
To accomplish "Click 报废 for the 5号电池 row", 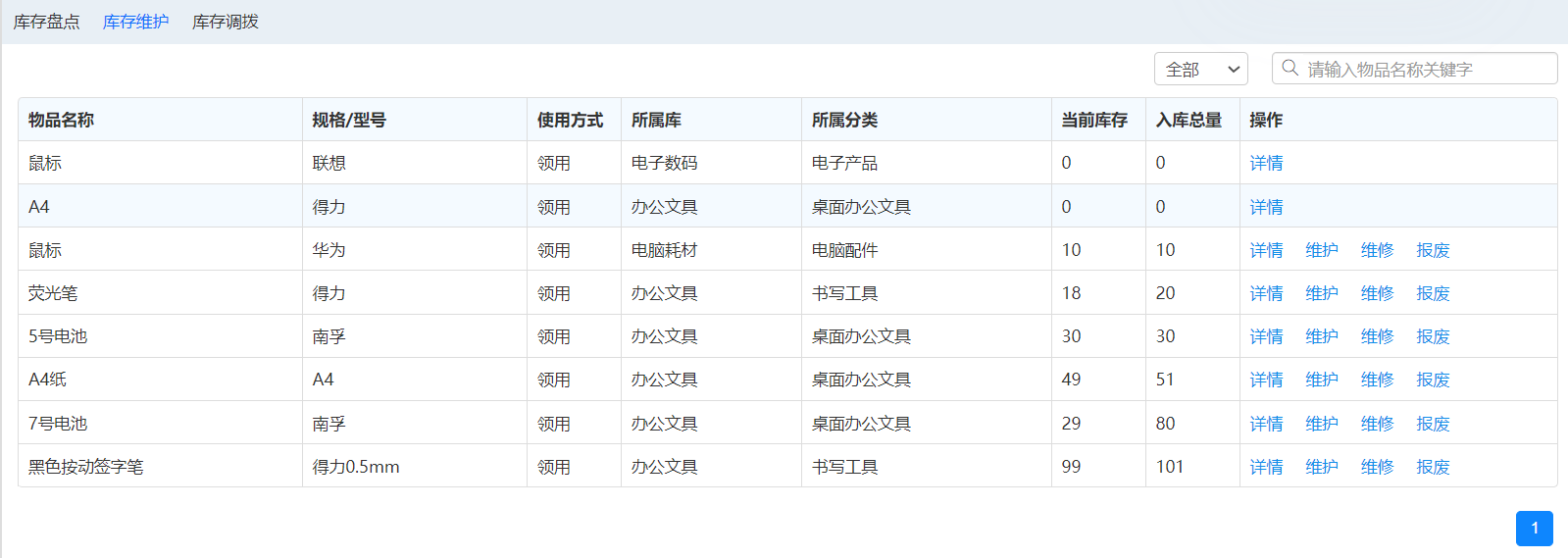I will pos(1433,336).
